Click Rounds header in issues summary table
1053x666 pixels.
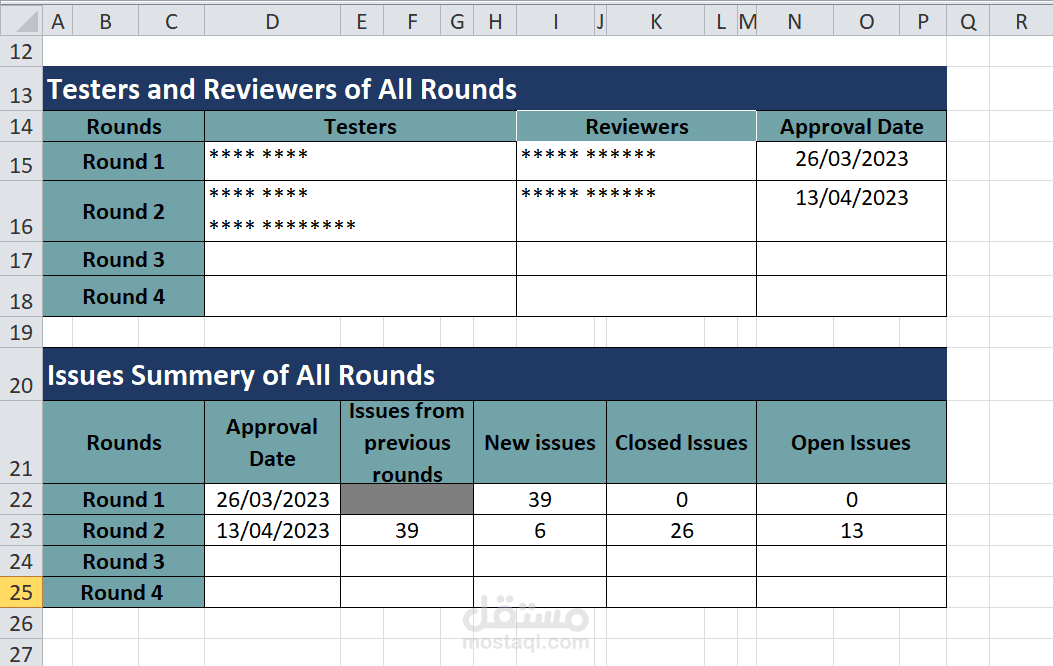[124, 442]
